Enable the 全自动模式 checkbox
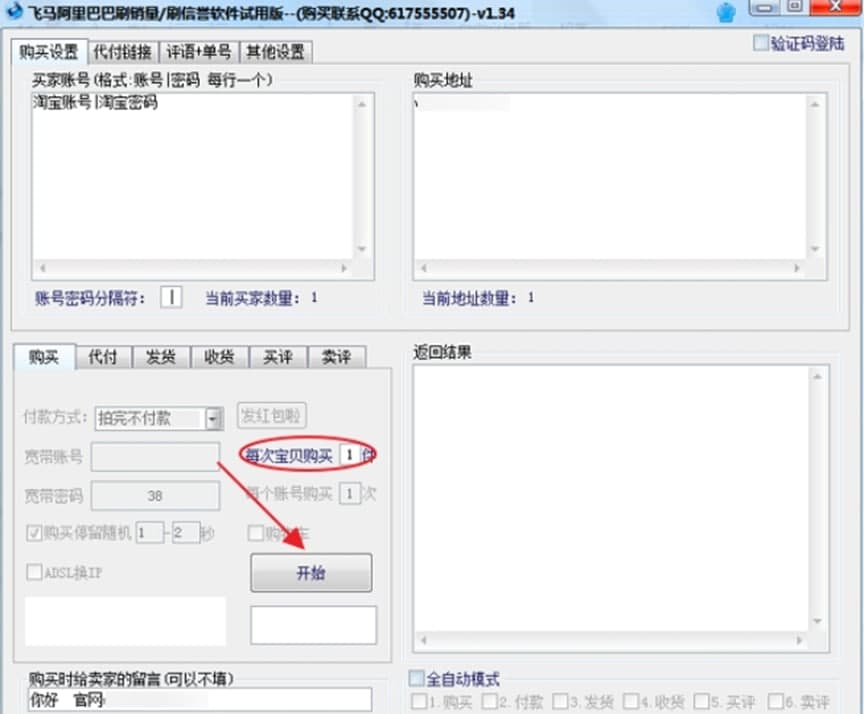The height and width of the screenshot is (714, 864). point(417,678)
